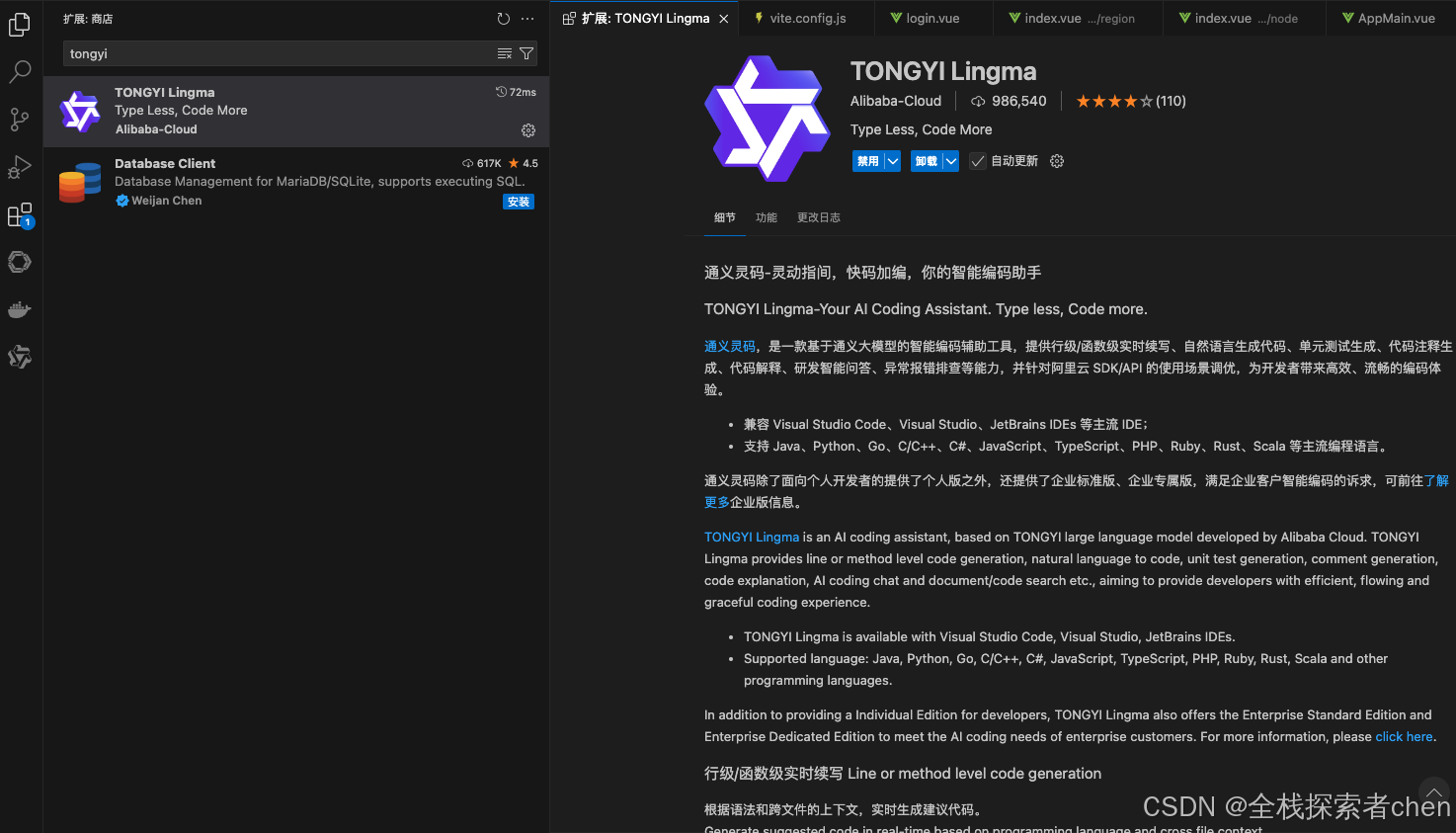The height and width of the screenshot is (833, 1456).
Task: Click the 72ms activation time label
Action: coord(516,92)
